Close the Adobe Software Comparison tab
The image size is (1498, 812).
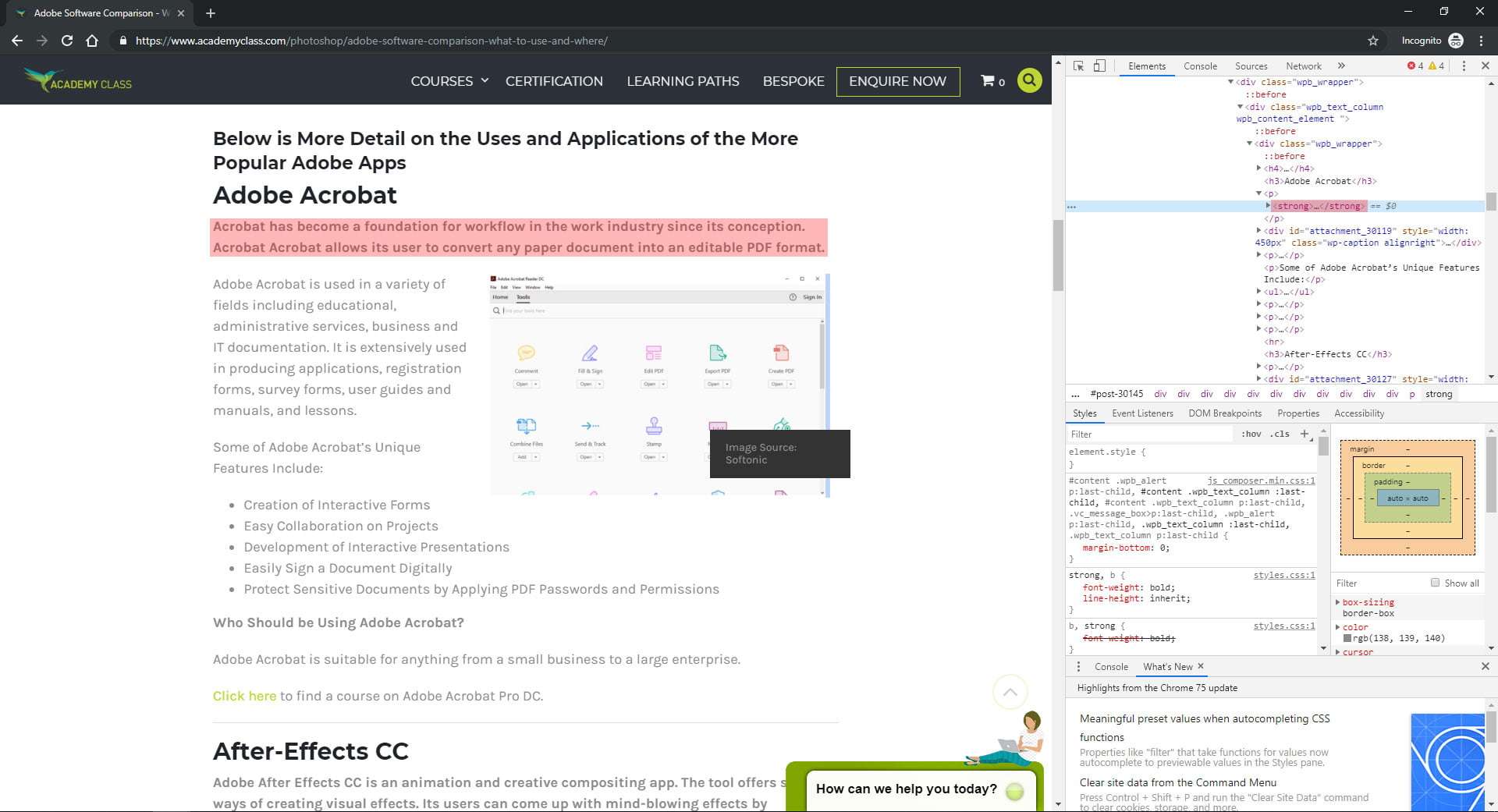point(181,13)
